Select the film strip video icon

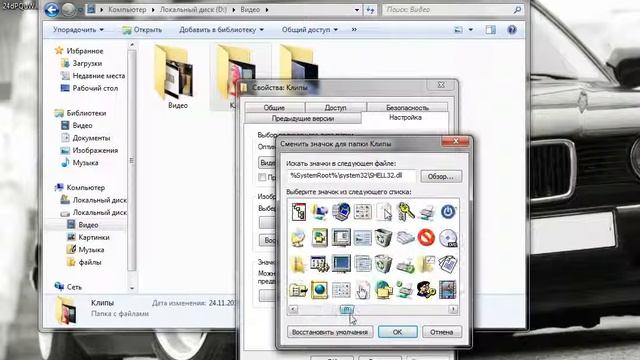[447, 289]
